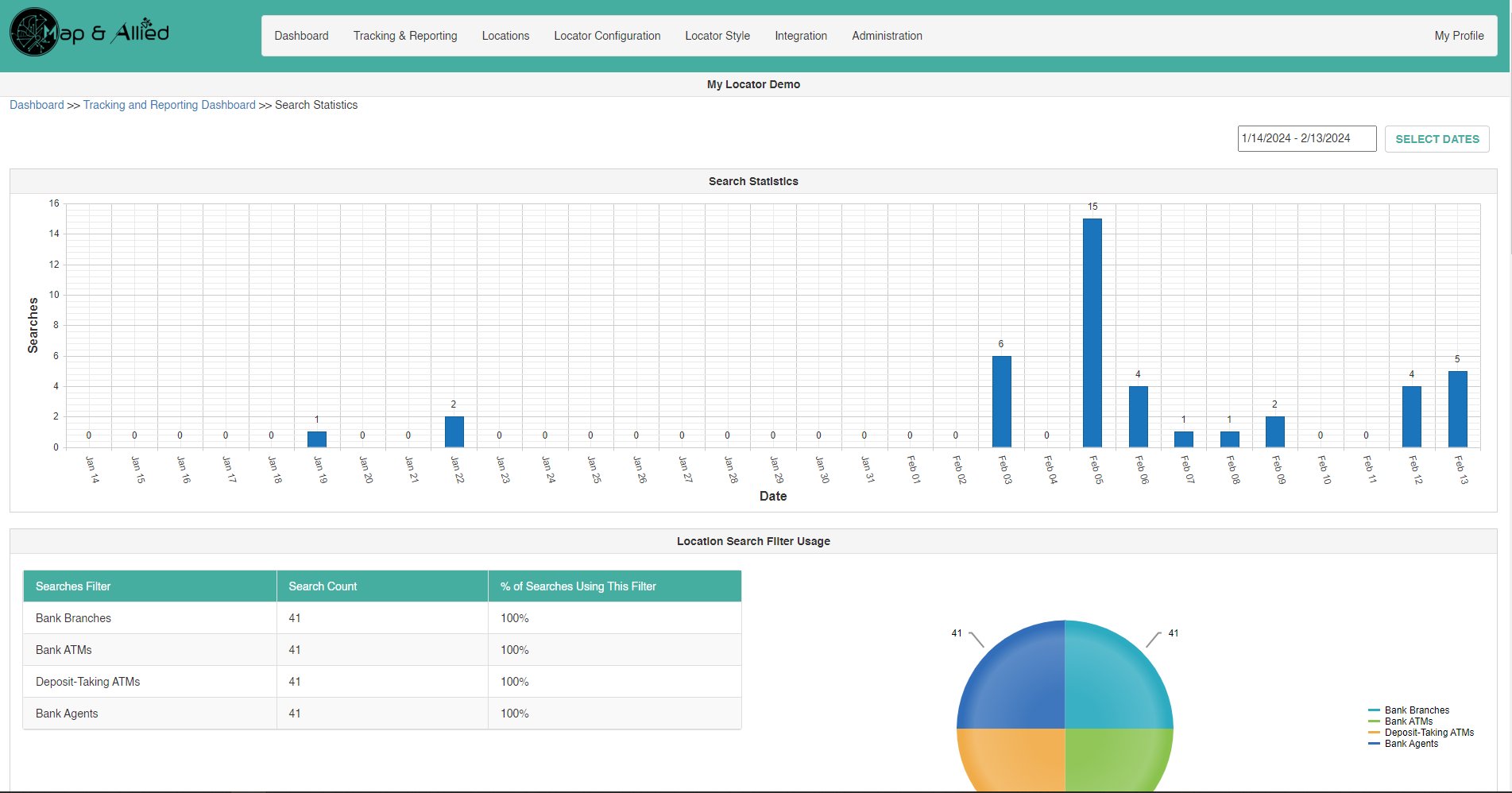Click the Feb 07 bar in chart
The image size is (1512, 793).
point(1184,439)
